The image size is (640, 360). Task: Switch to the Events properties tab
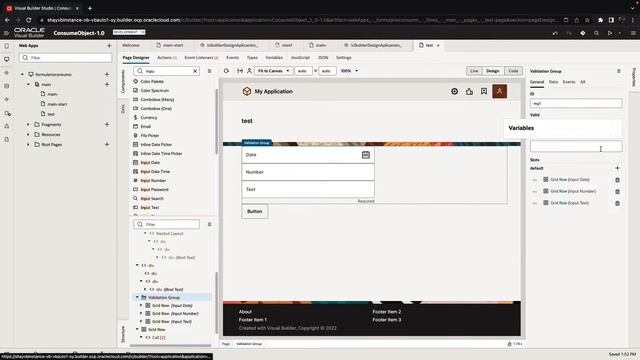[569, 82]
